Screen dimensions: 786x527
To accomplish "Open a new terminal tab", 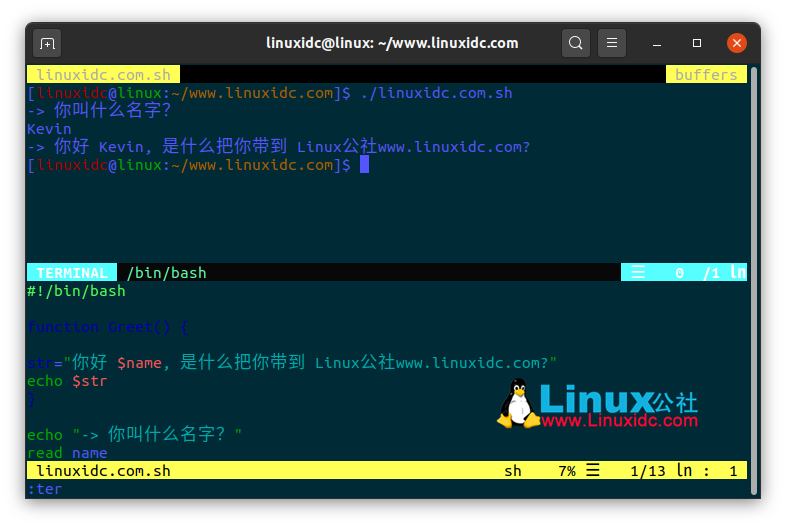I will 47,44.
